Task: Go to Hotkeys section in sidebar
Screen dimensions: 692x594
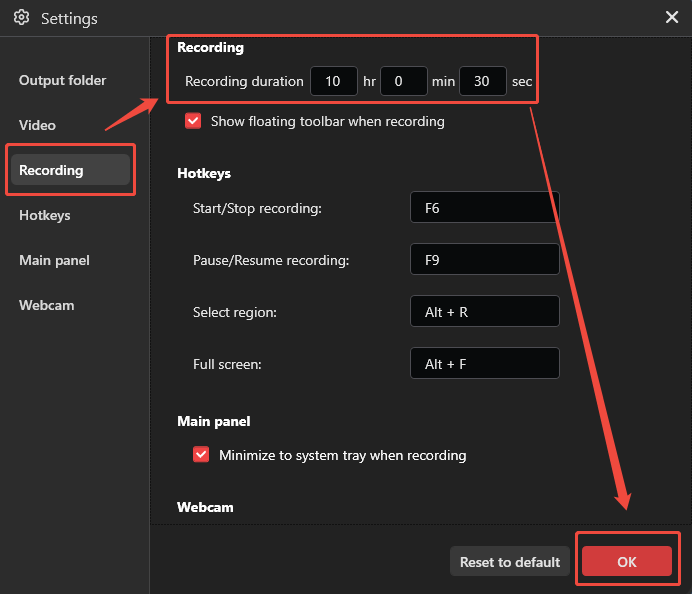Action: pos(45,215)
